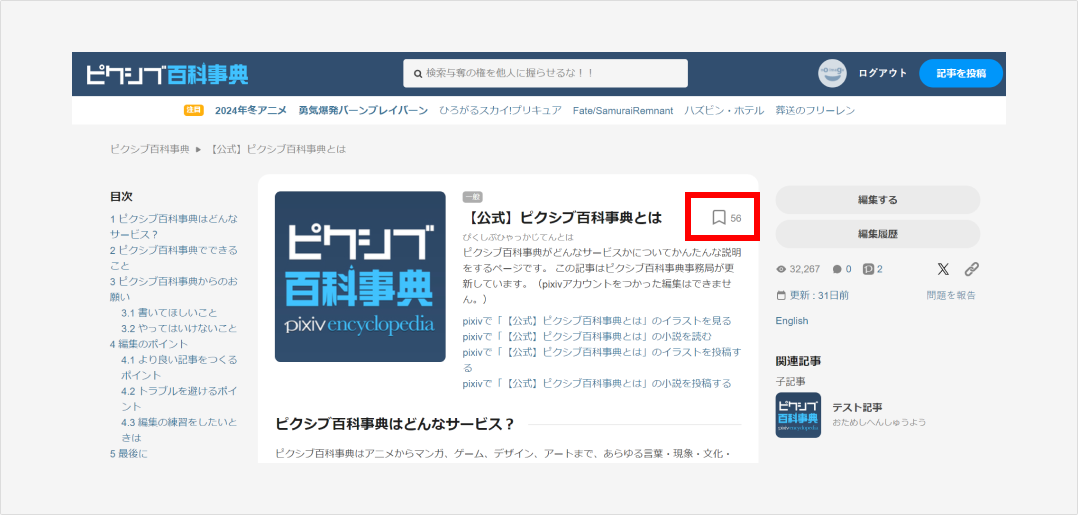Open trending topic ひろがるスカイ!プリキュア
This screenshot has height=515, width=1078.
pos(500,110)
